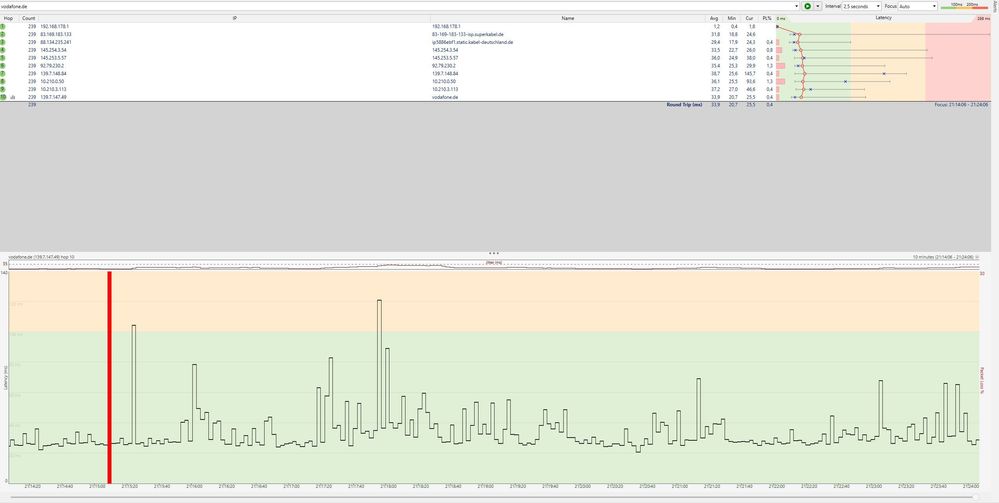This screenshot has width=999, height=503.
Task: Select the hop 8 green number icon
Action: click(x=3, y=82)
